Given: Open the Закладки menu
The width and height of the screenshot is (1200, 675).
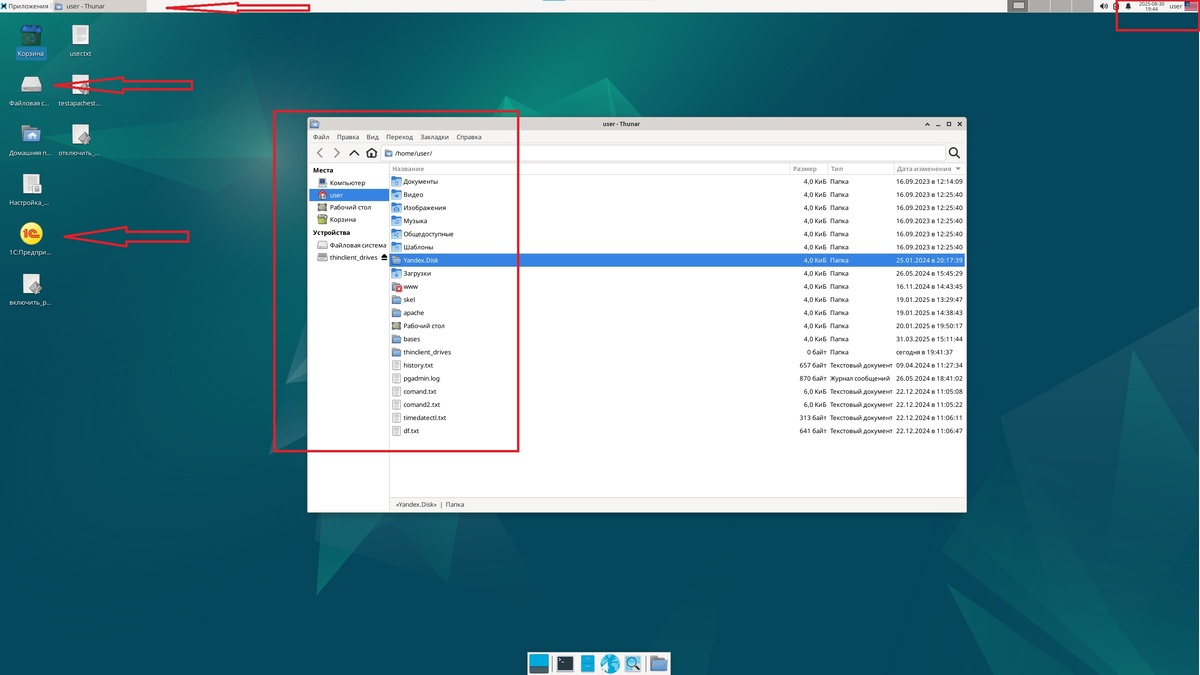Looking at the screenshot, I should tap(434, 137).
